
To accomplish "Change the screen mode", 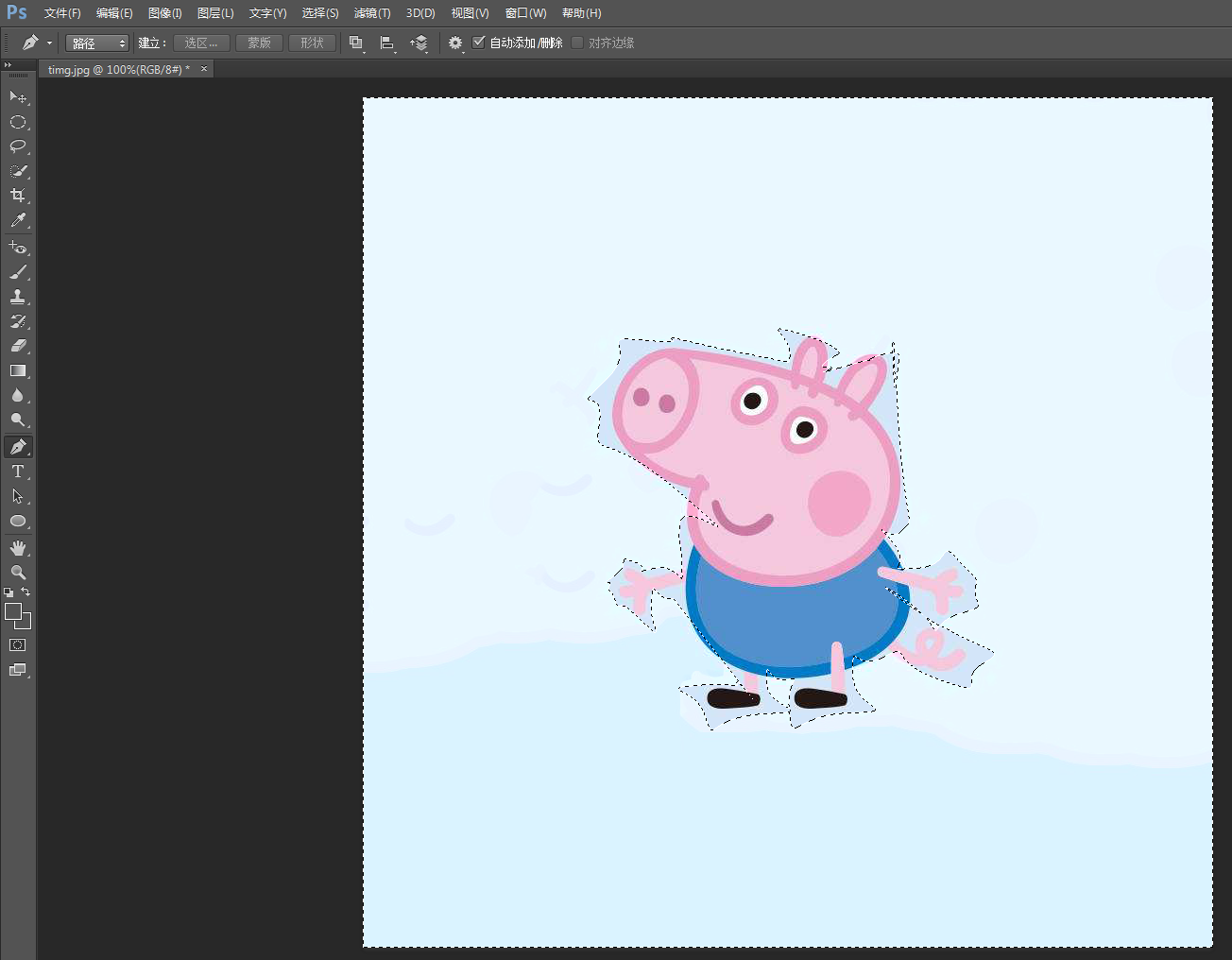I will pos(18,670).
